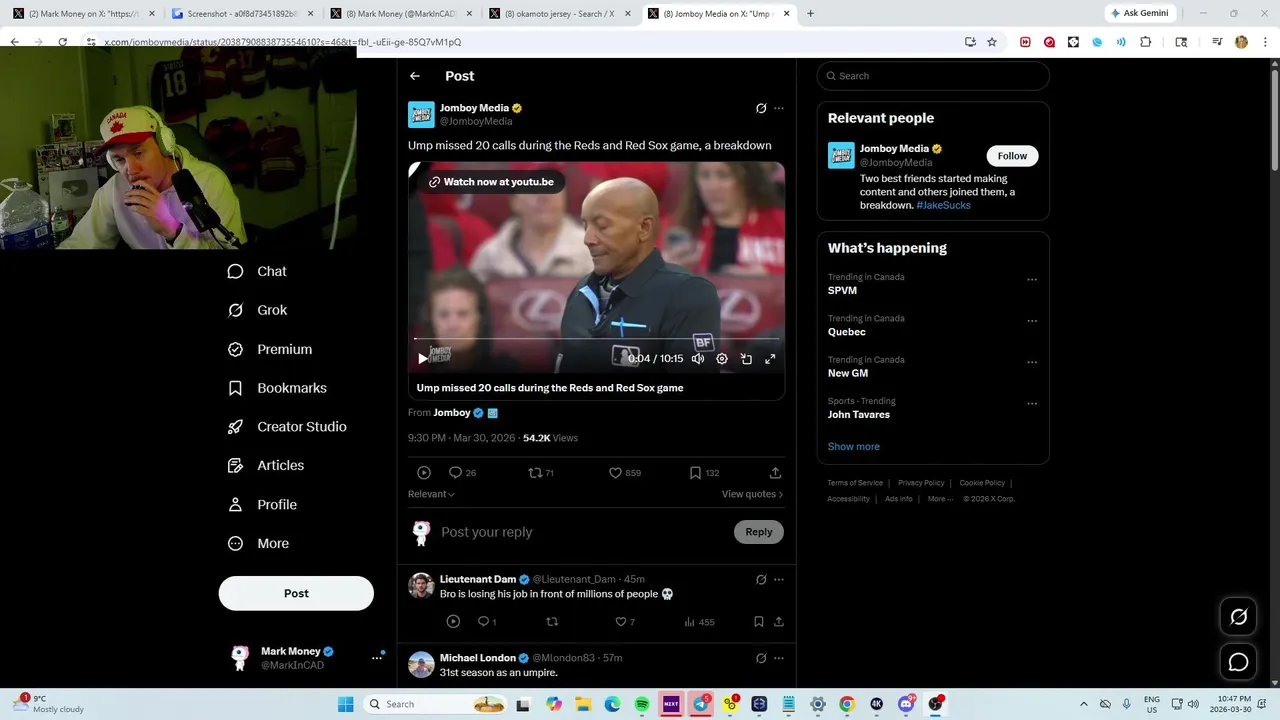1280x720 pixels.
Task: Switch to Screenshot browser tab
Action: point(240,14)
